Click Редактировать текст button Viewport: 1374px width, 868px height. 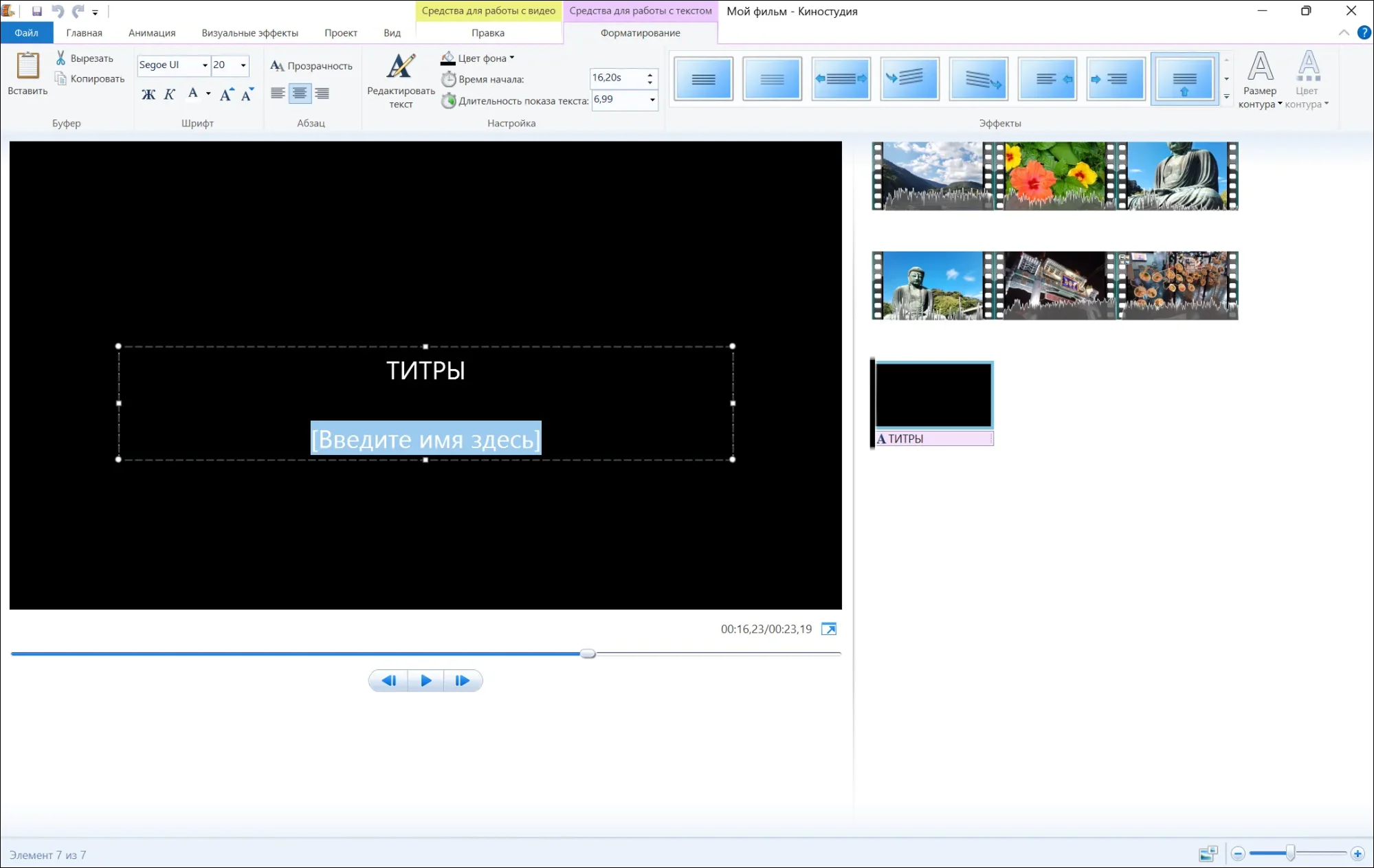pos(401,80)
